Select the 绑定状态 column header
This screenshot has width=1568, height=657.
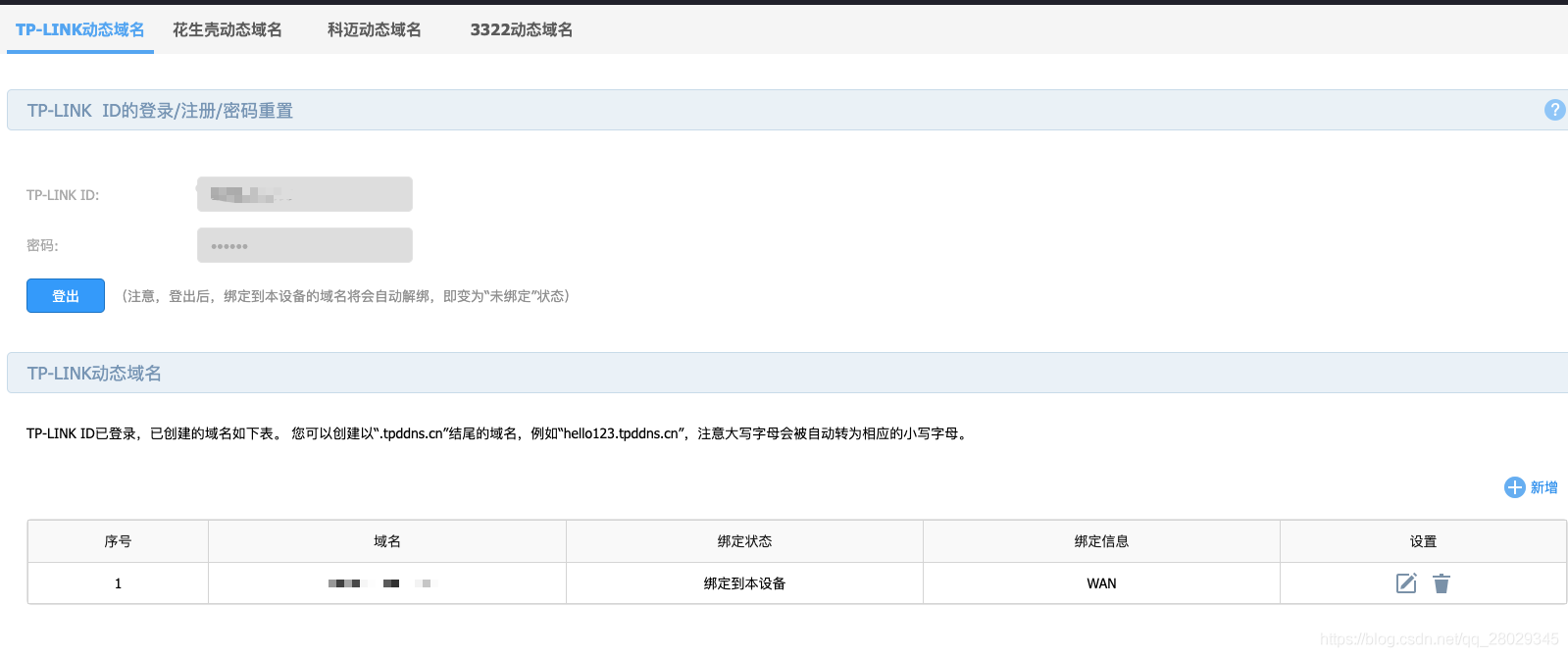point(744,541)
